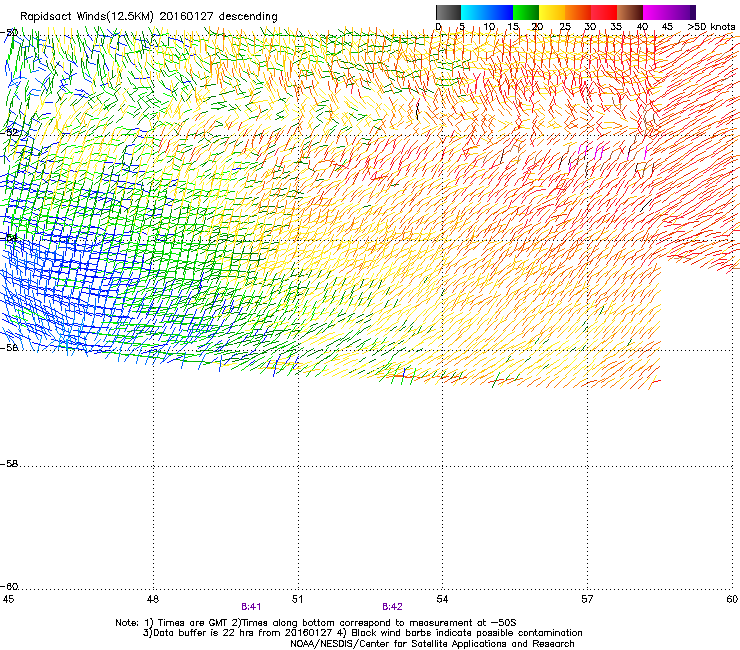Select the B:42 time marker below the axis
The width and height of the screenshot is (740, 650).
pyautogui.click(x=392, y=607)
